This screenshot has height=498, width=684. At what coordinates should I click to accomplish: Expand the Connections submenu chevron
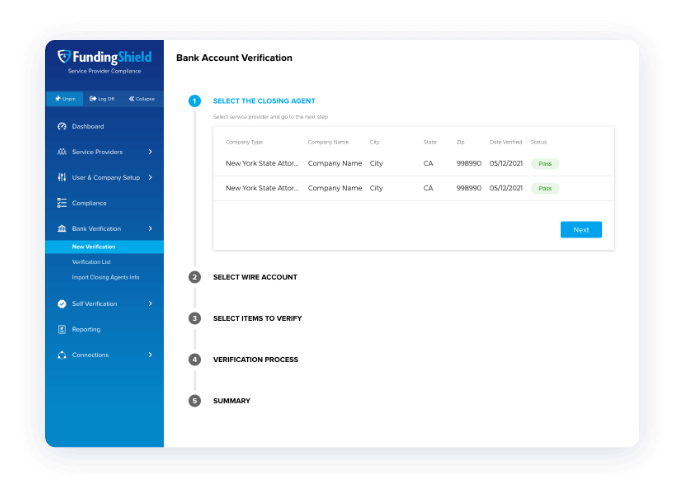coord(150,355)
